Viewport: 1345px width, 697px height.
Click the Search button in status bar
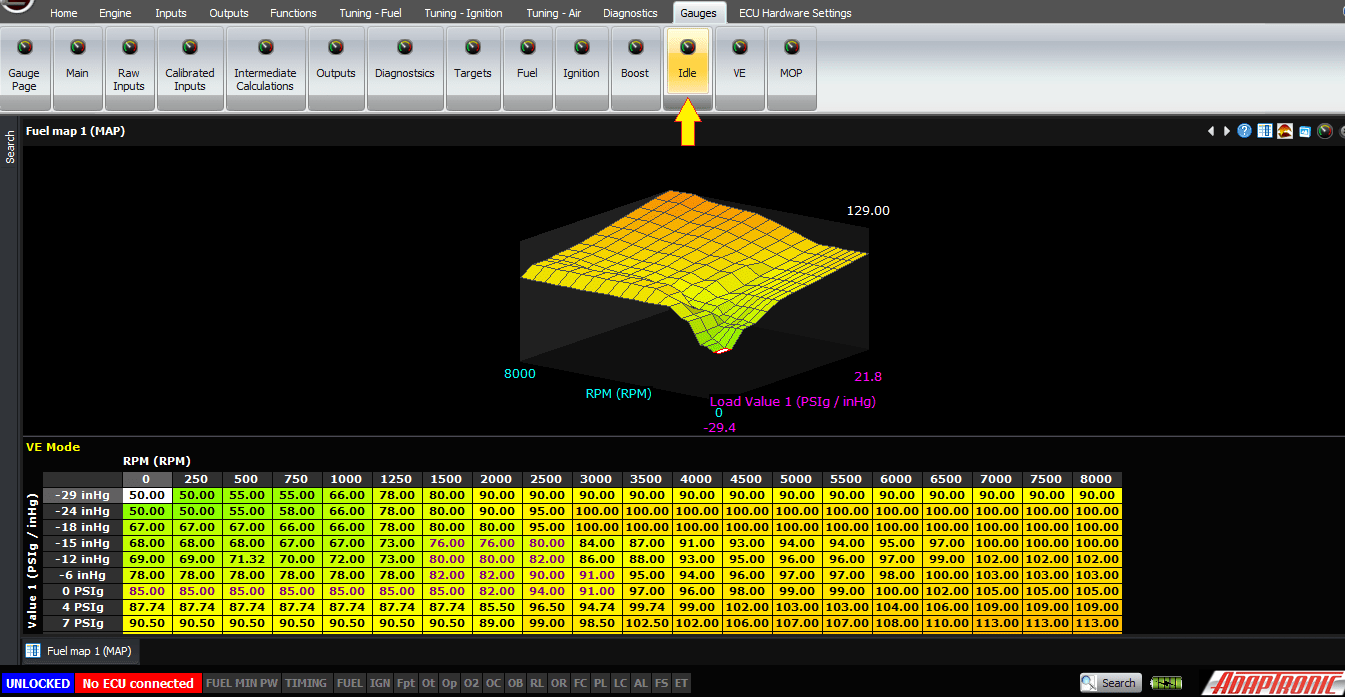click(x=1110, y=682)
